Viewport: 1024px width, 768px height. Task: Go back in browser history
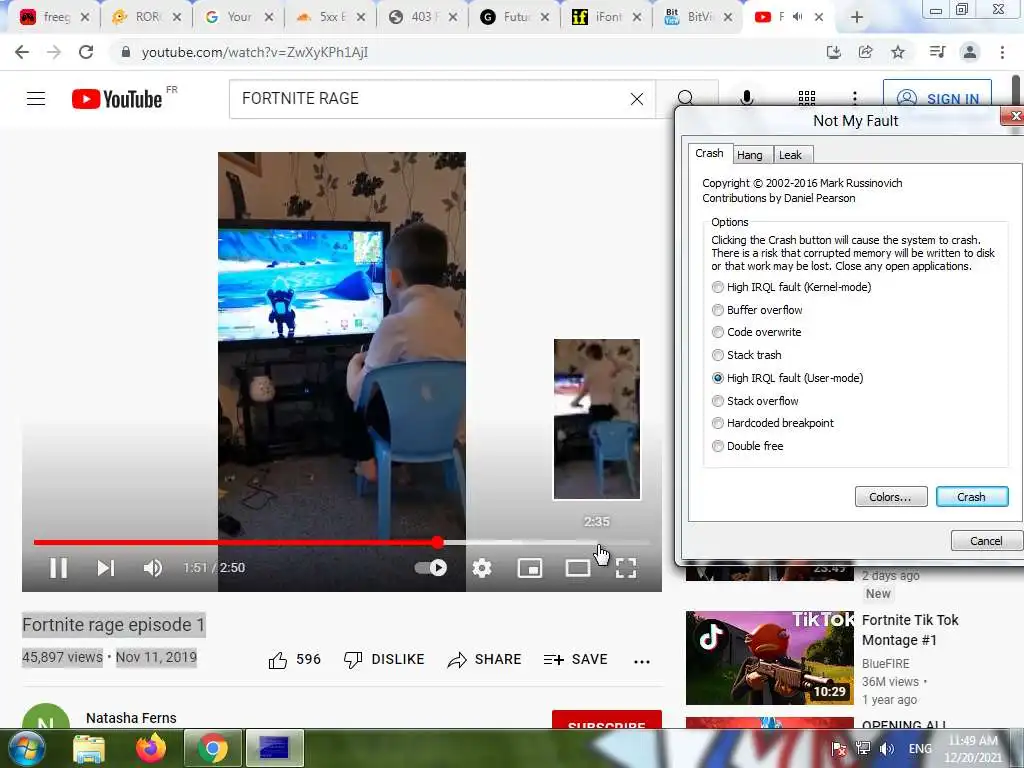point(22,52)
